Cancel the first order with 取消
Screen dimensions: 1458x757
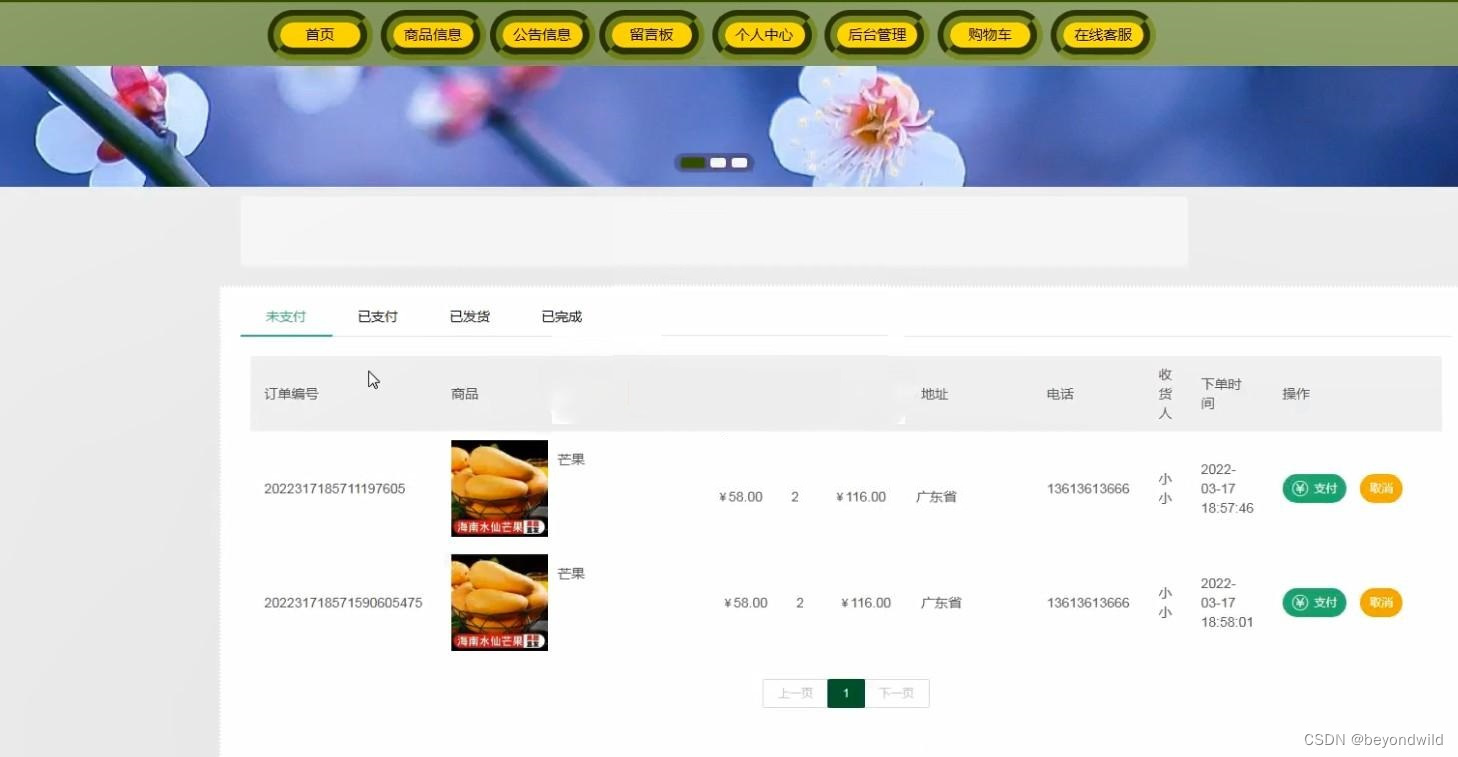(1380, 488)
